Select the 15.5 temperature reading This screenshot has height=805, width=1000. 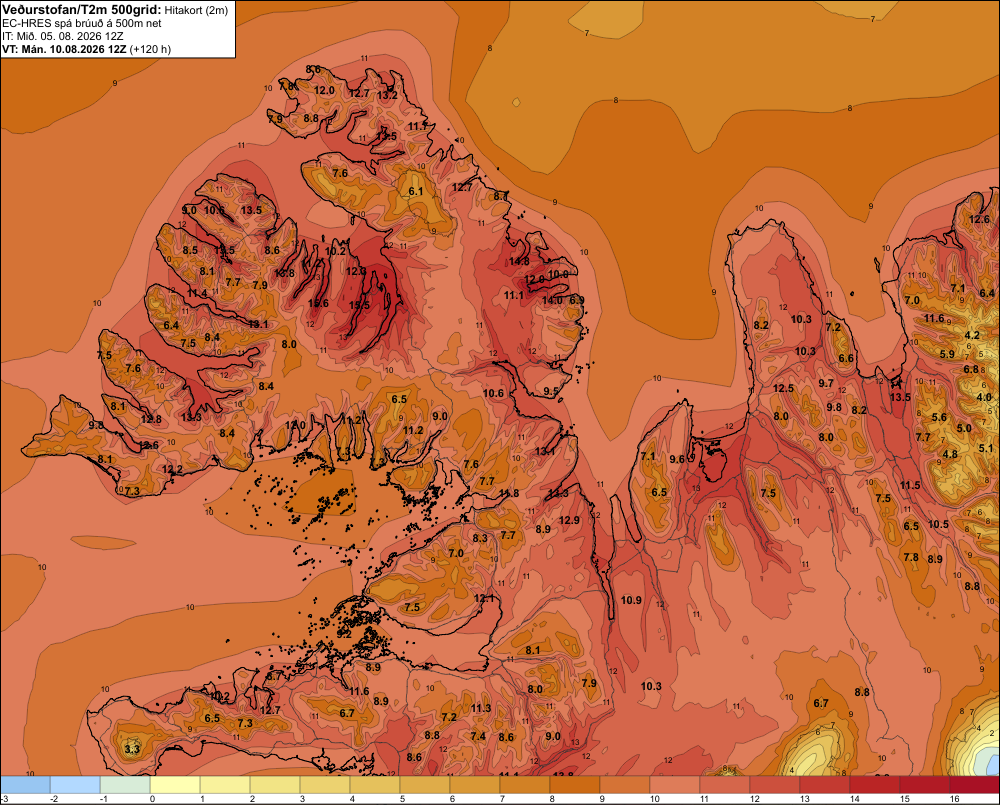pos(359,306)
